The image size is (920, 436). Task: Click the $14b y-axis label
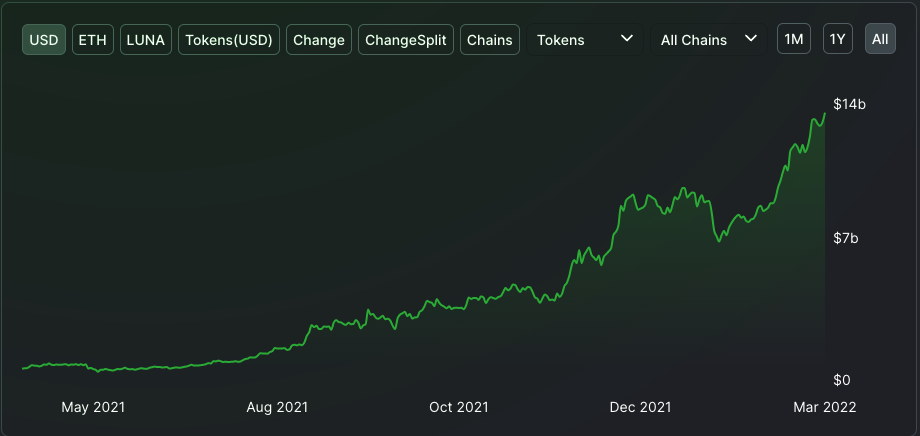[850, 104]
